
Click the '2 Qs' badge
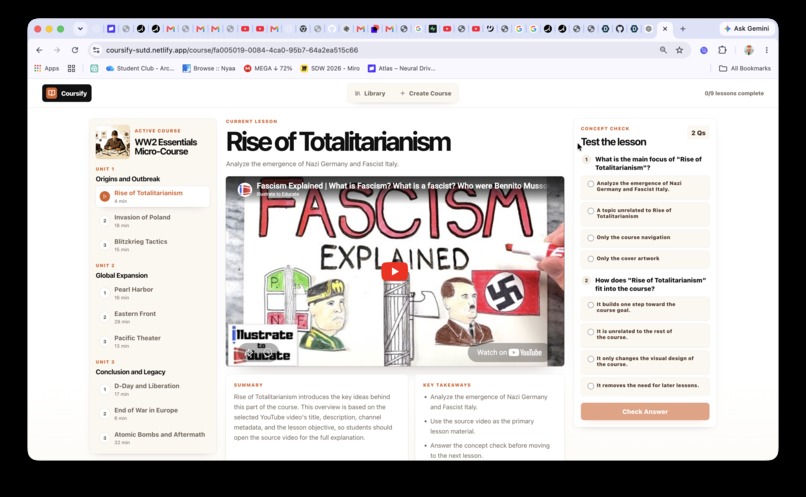tap(698, 133)
